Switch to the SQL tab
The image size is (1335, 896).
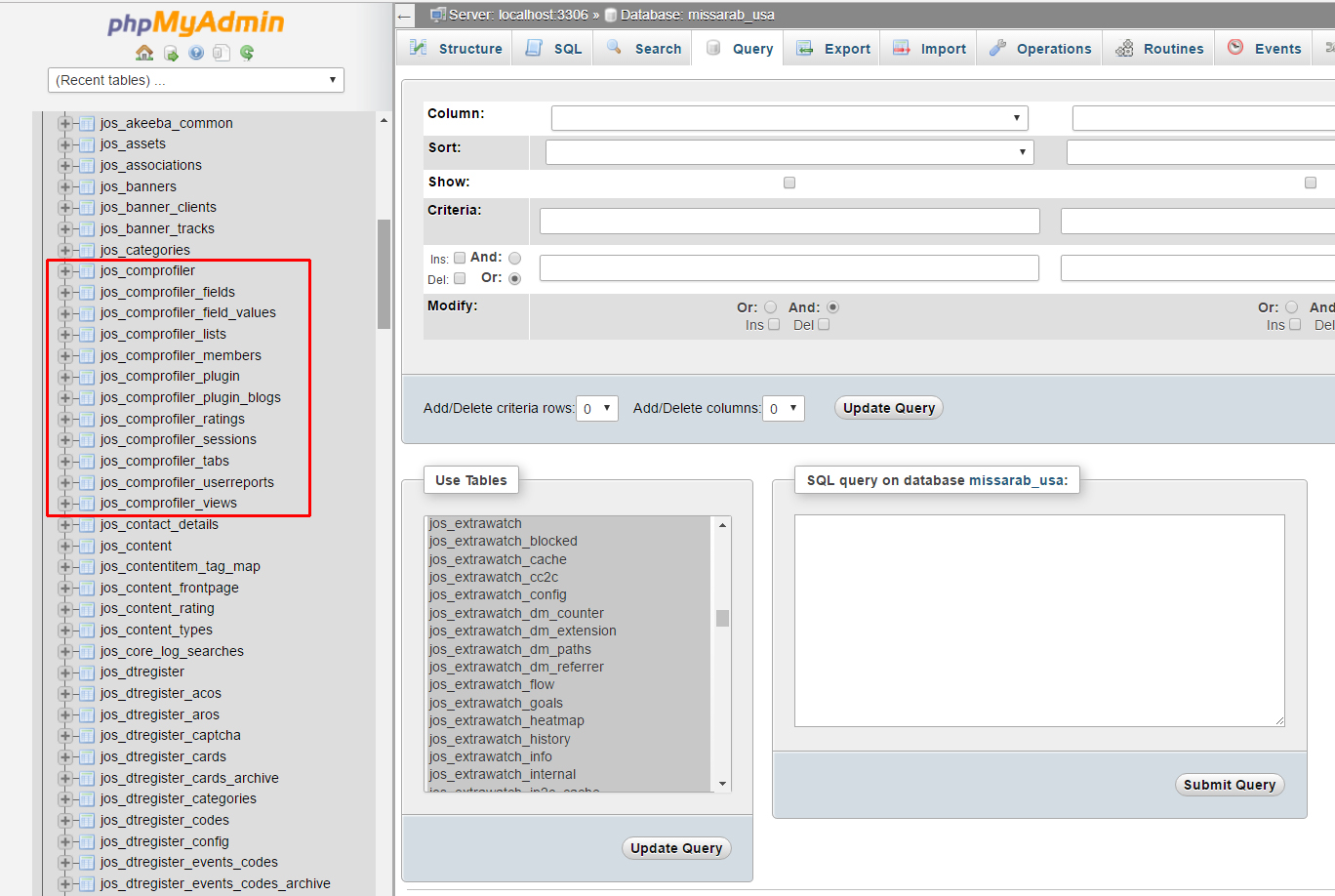pyautogui.click(x=553, y=49)
